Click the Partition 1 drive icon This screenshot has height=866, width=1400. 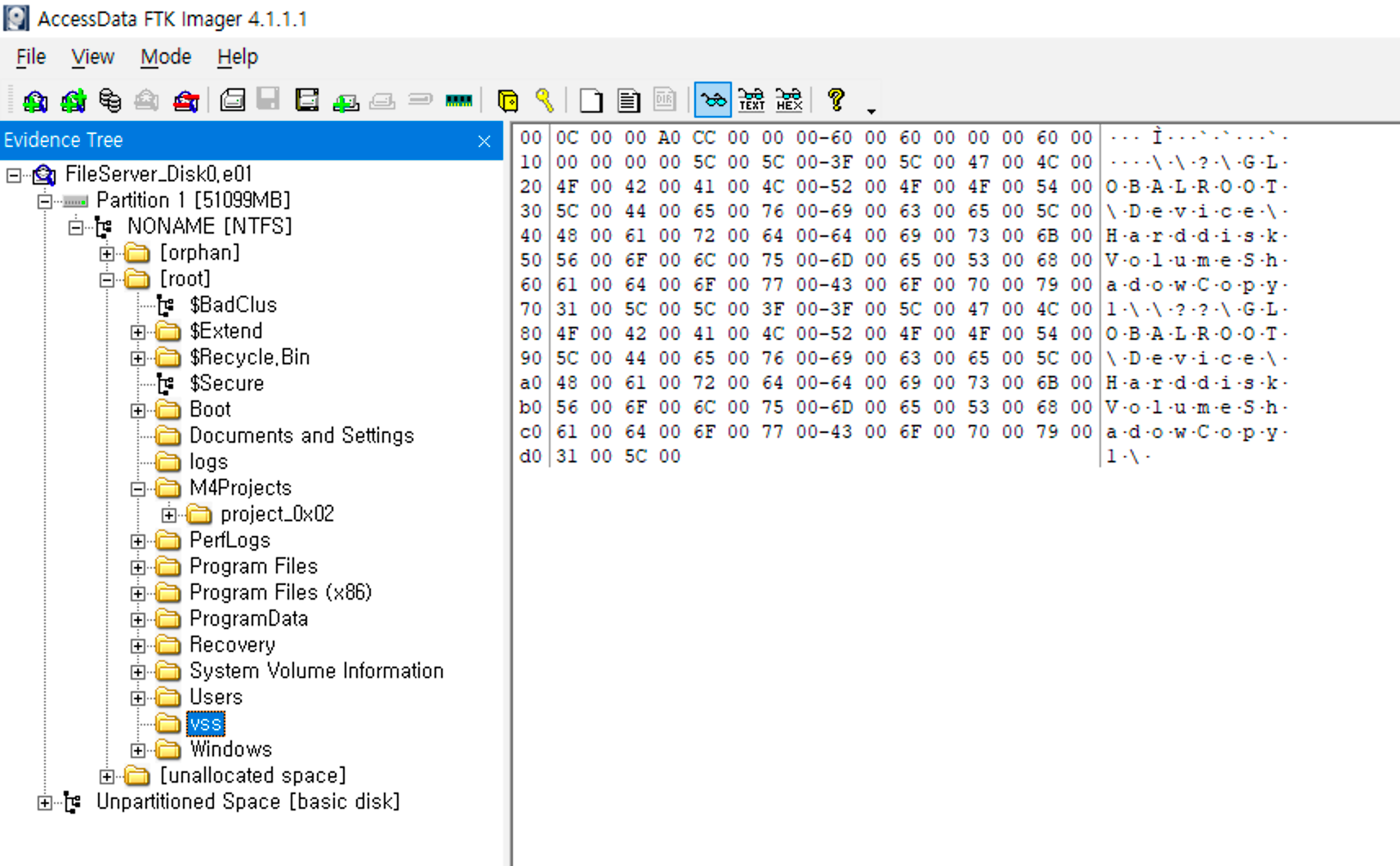click(x=75, y=201)
